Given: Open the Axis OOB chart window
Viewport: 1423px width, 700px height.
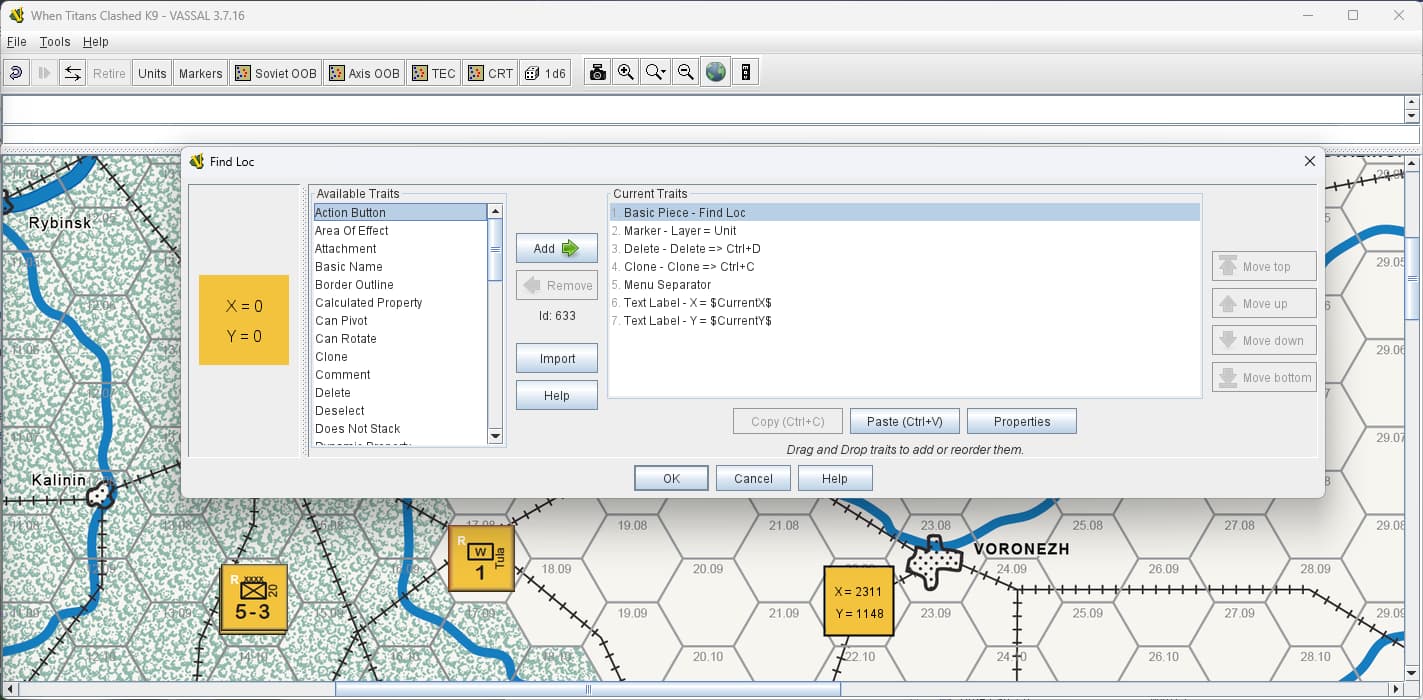Looking at the screenshot, I should (x=364, y=73).
